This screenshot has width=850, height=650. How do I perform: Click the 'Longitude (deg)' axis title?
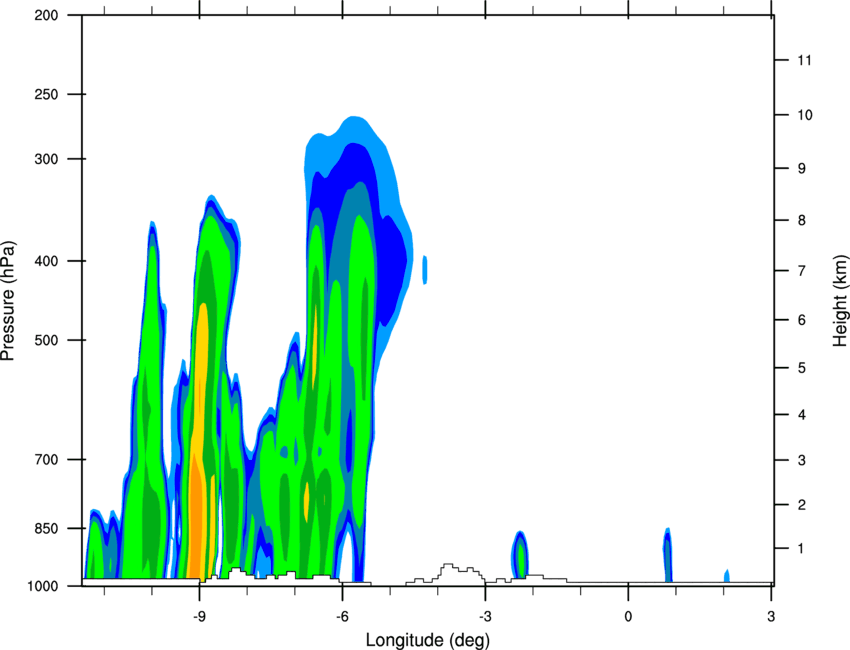(428, 640)
